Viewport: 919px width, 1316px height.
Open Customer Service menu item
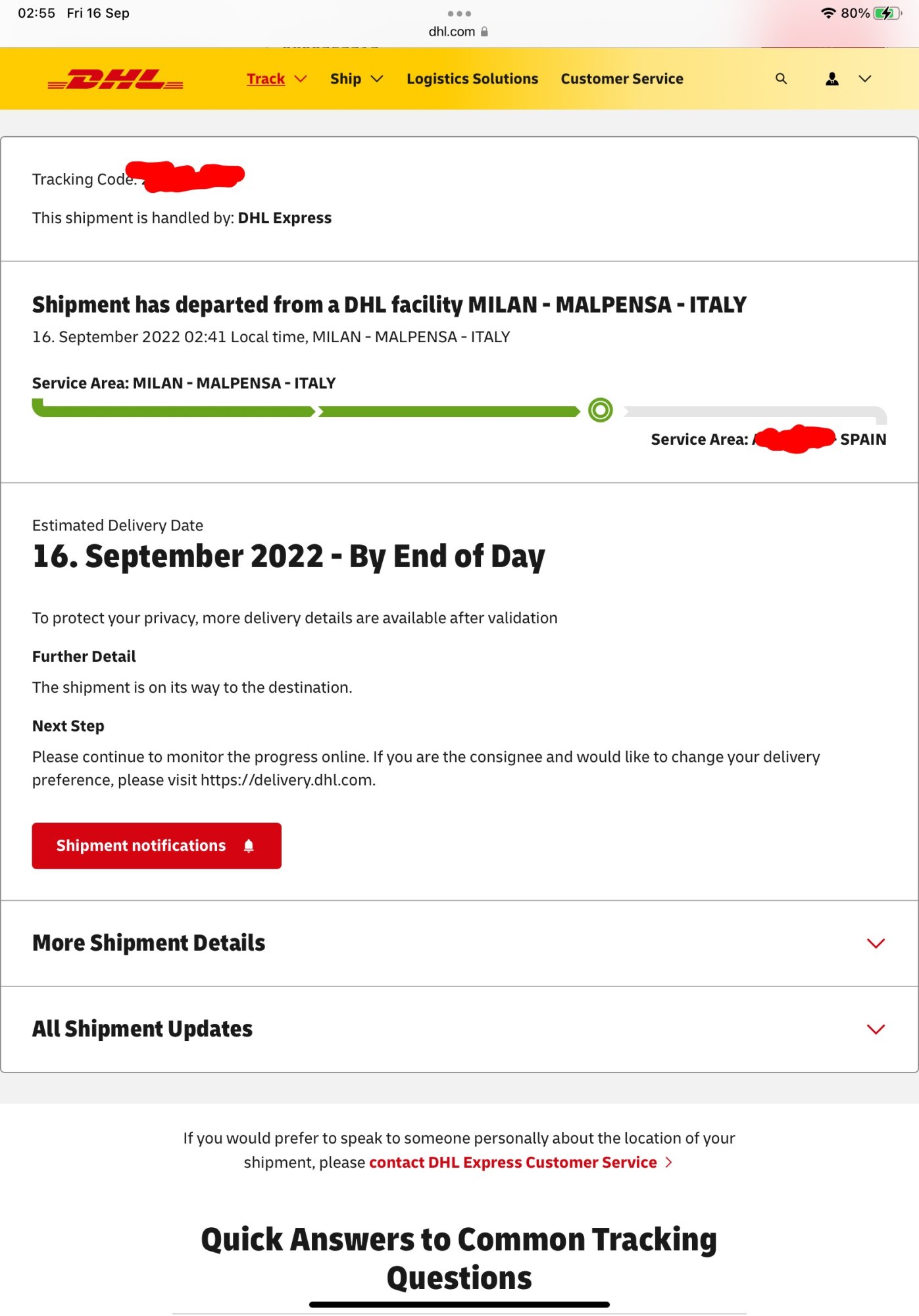622,79
